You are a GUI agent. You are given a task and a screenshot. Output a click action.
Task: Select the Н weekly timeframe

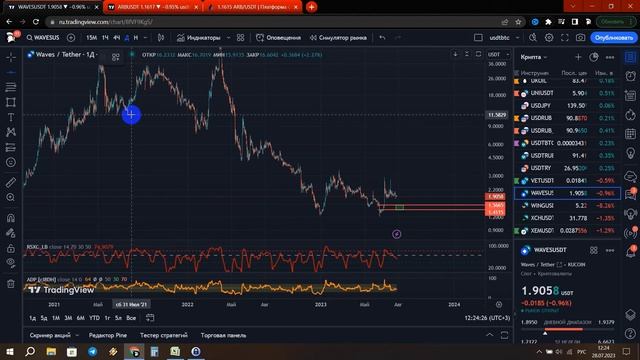136,38
